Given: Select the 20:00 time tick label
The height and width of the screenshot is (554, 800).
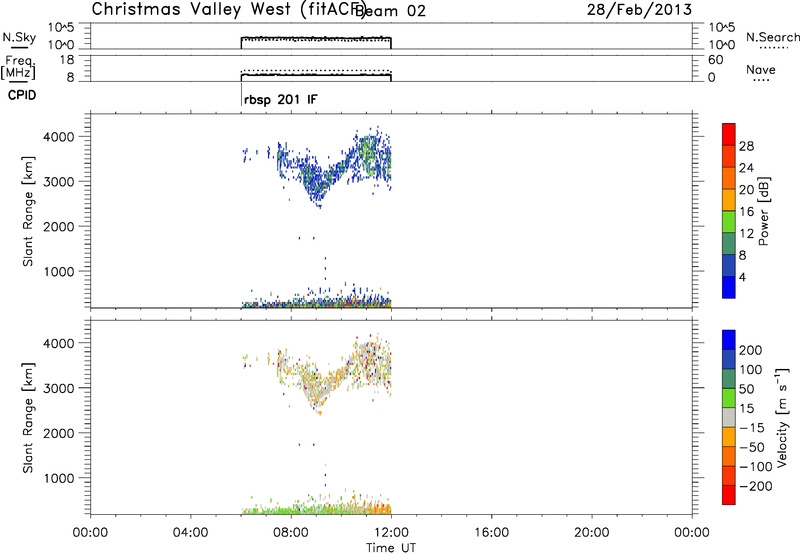Looking at the screenshot, I should tap(592, 533).
